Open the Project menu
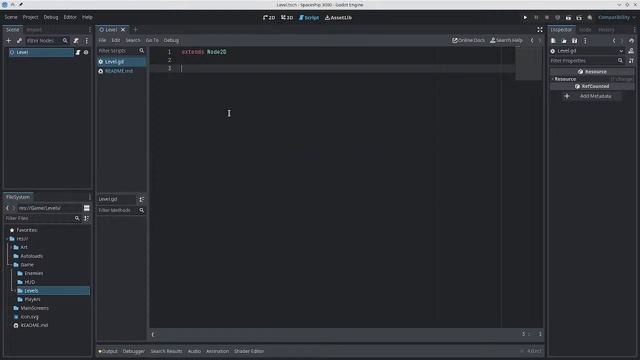 click(x=30, y=17)
